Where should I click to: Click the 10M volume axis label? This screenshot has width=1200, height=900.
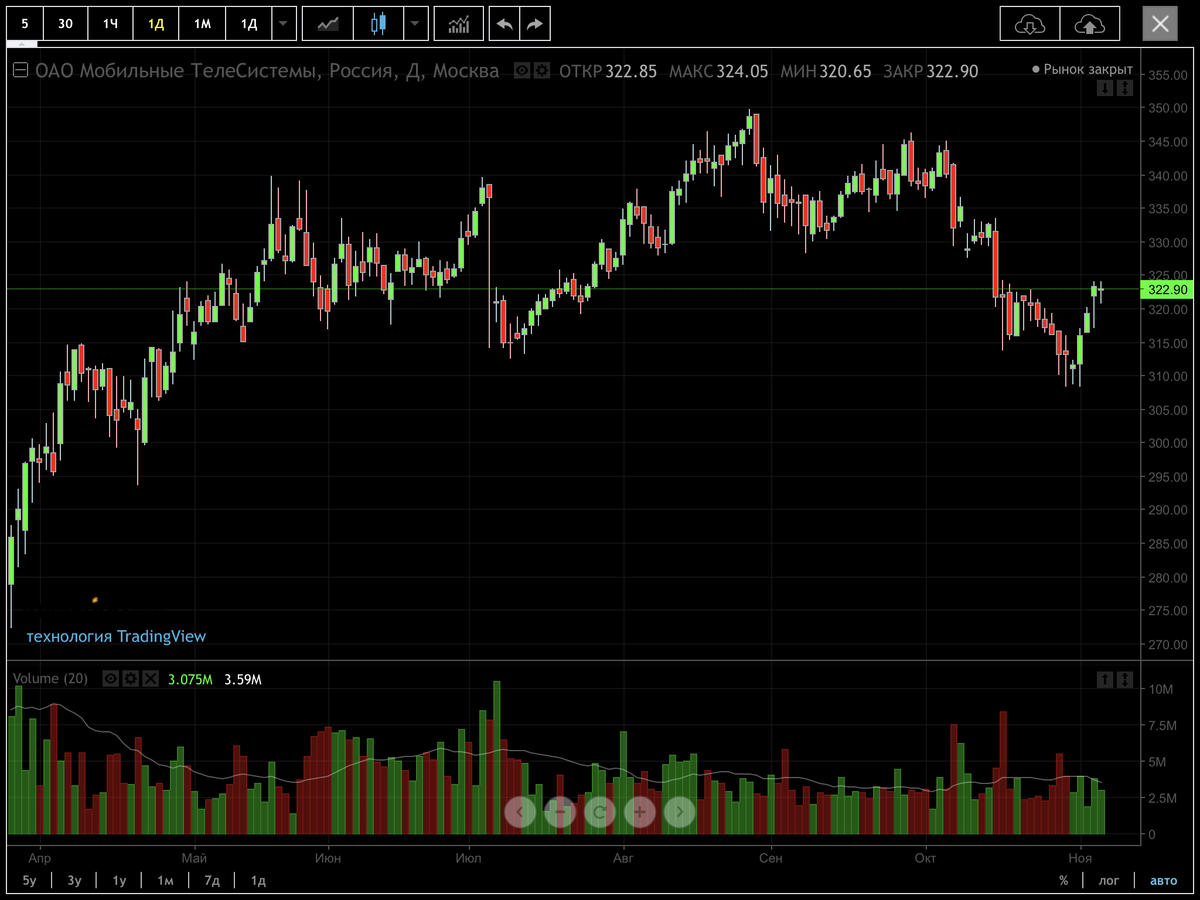click(1160, 689)
